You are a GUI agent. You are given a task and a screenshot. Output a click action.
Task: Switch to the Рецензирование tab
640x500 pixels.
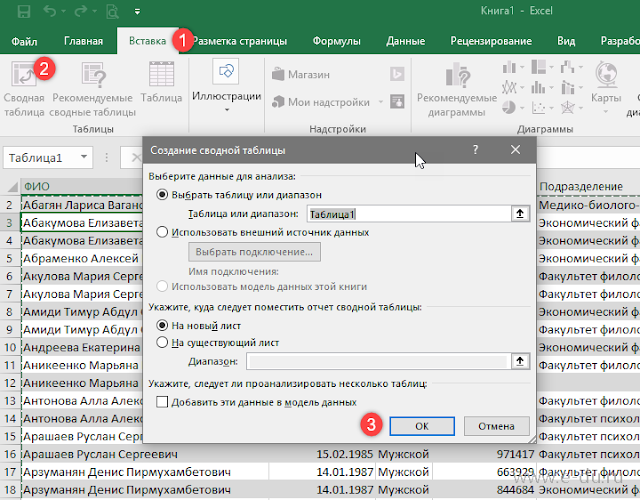click(491, 41)
